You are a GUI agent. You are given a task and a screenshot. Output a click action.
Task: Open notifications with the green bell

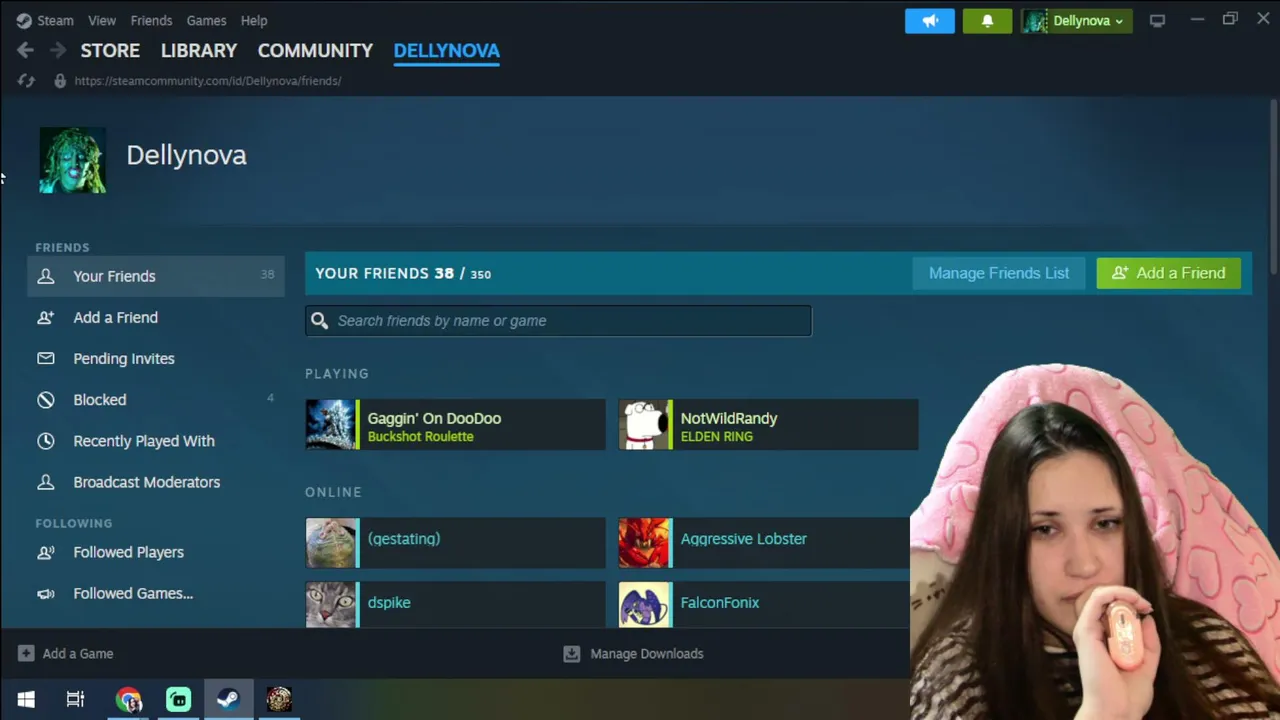click(x=987, y=21)
